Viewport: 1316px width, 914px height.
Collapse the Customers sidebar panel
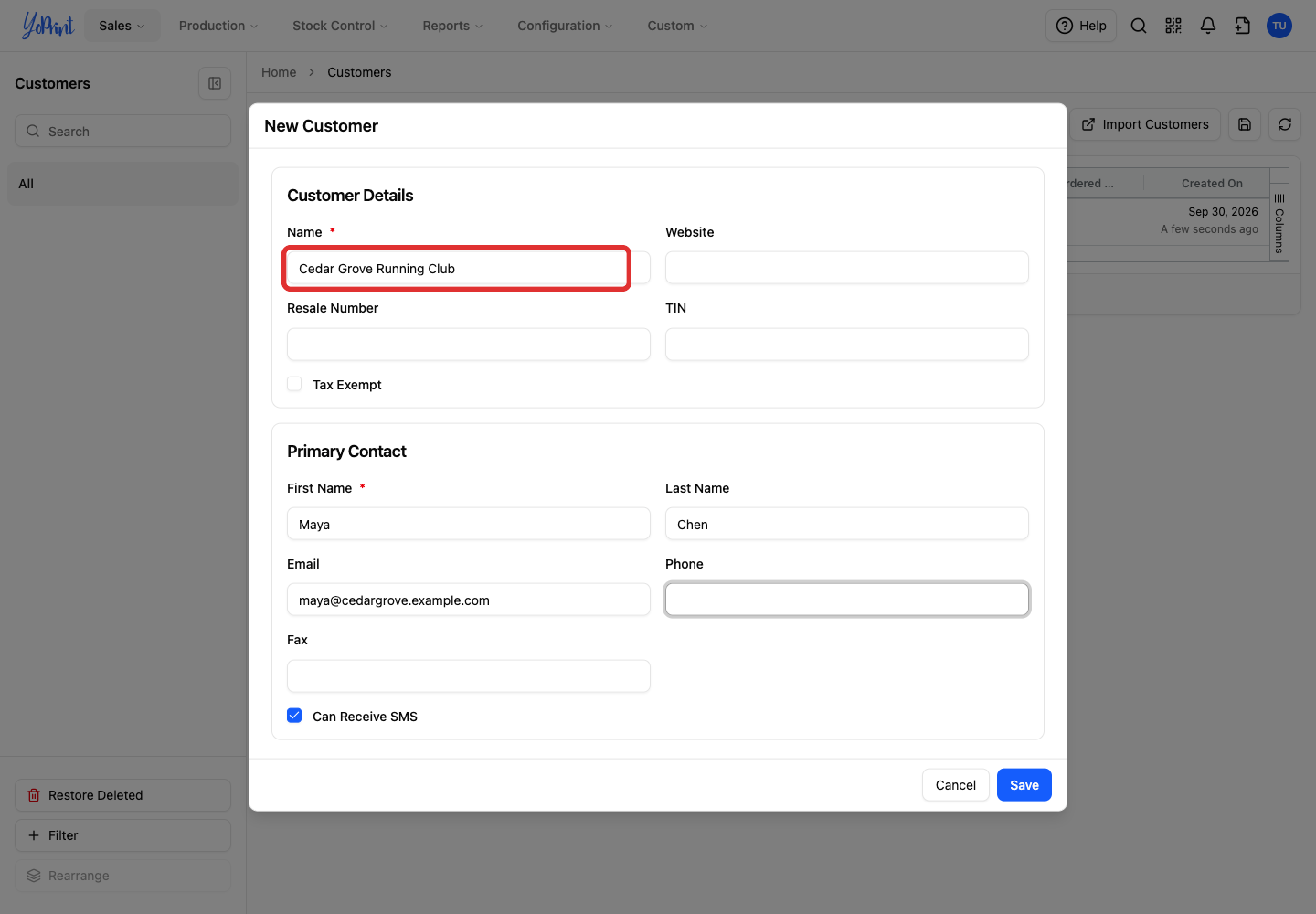click(215, 83)
